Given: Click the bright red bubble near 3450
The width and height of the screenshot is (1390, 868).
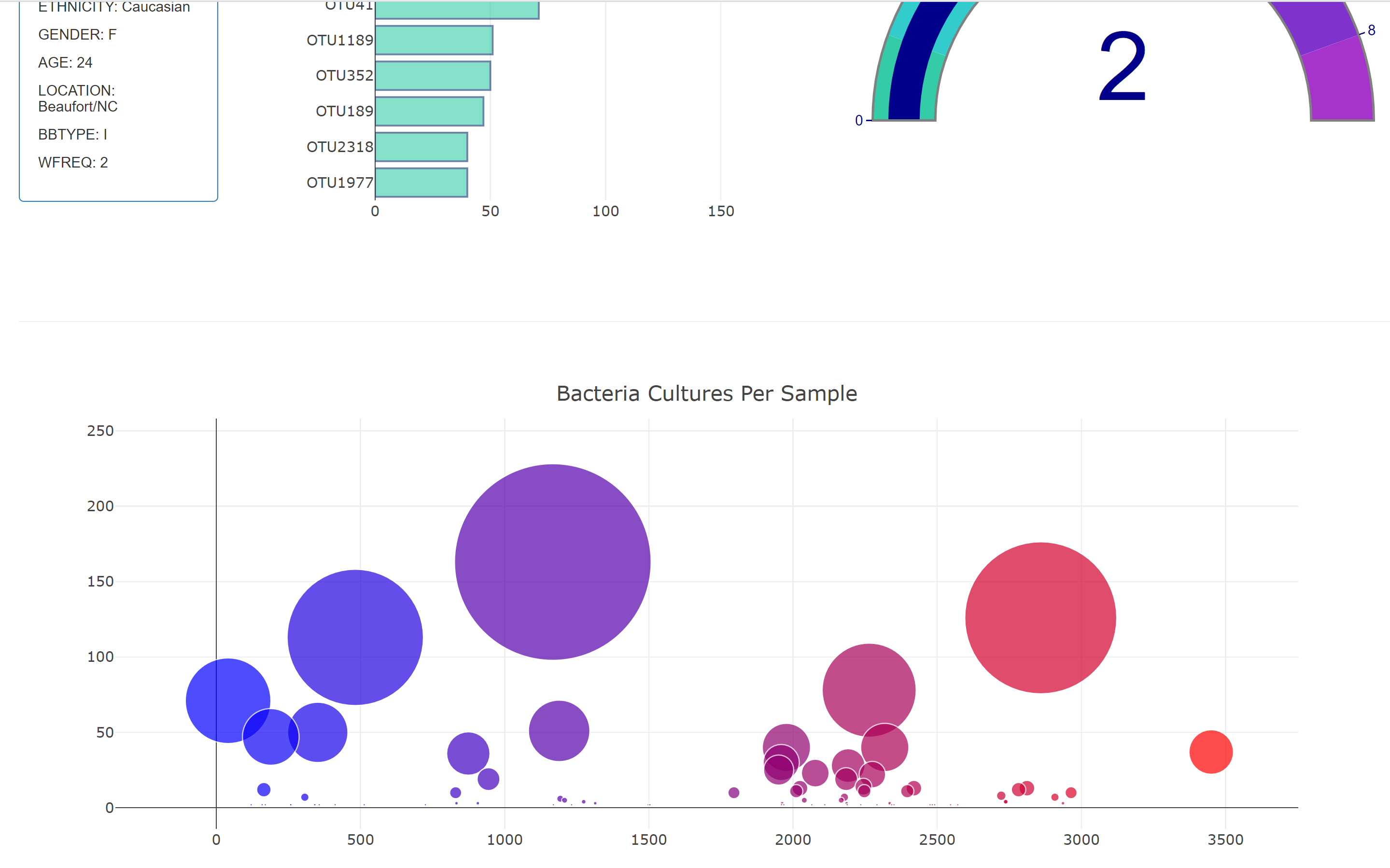Looking at the screenshot, I should click(x=1211, y=752).
